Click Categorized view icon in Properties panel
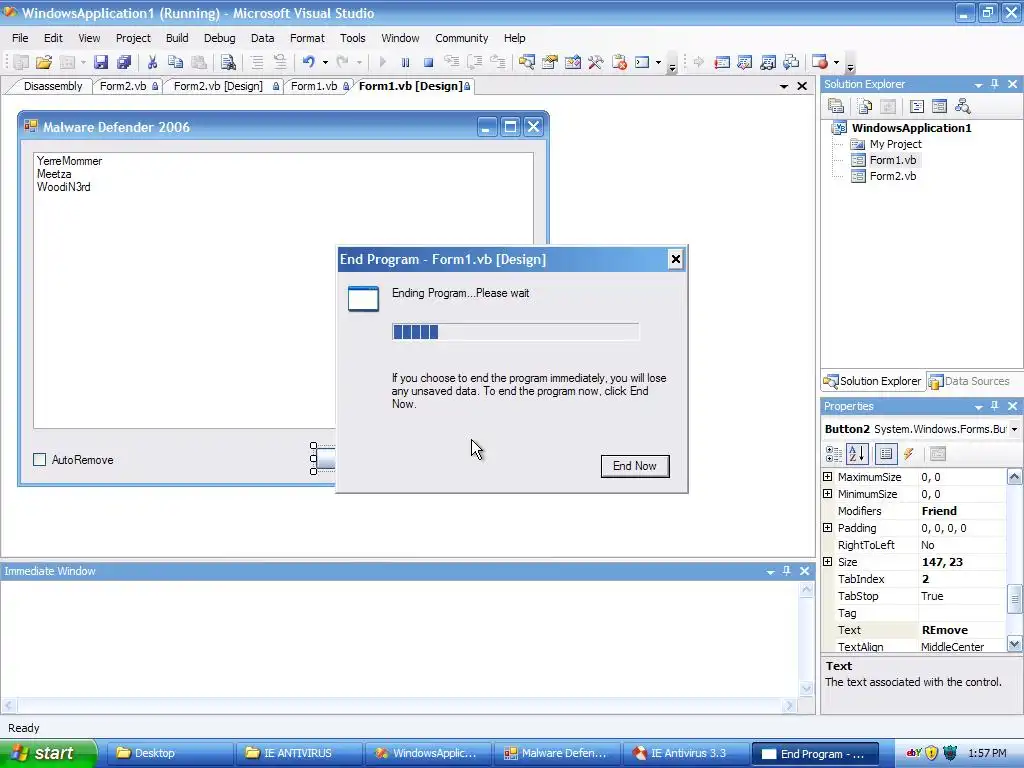Screen dimensions: 1024x768 [834, 454]
